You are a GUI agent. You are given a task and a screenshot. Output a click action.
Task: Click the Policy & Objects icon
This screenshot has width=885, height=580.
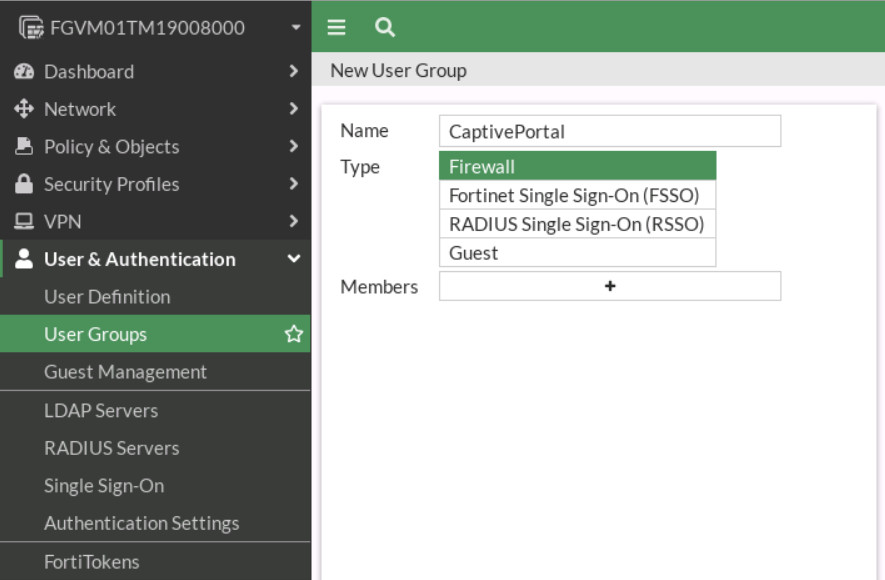pos(23,146)
